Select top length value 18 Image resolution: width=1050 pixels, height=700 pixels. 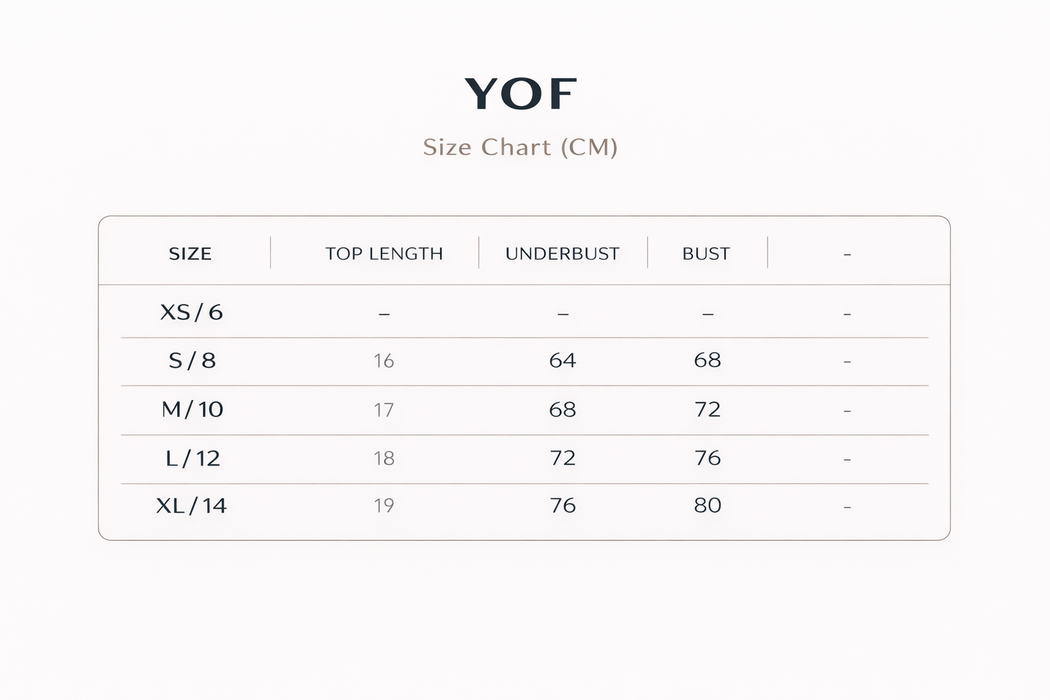click(384, 459)
